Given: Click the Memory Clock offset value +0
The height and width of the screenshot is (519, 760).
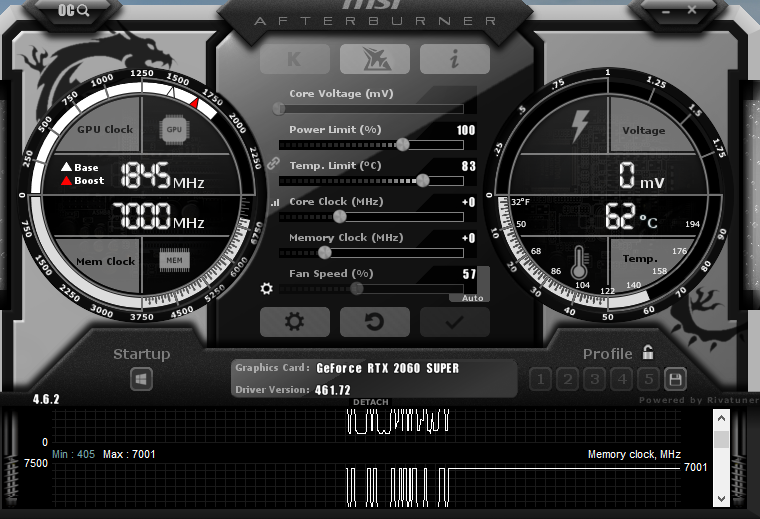Looking at the screenshot, I should (x=469, y=238).
